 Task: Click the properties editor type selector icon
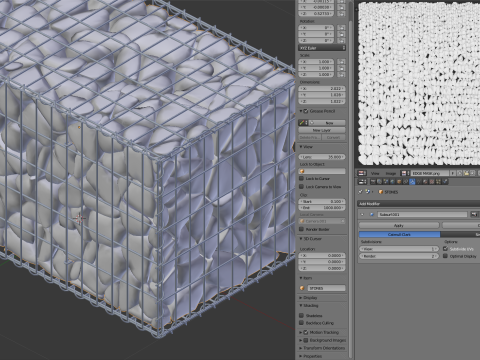pos(362,181)
